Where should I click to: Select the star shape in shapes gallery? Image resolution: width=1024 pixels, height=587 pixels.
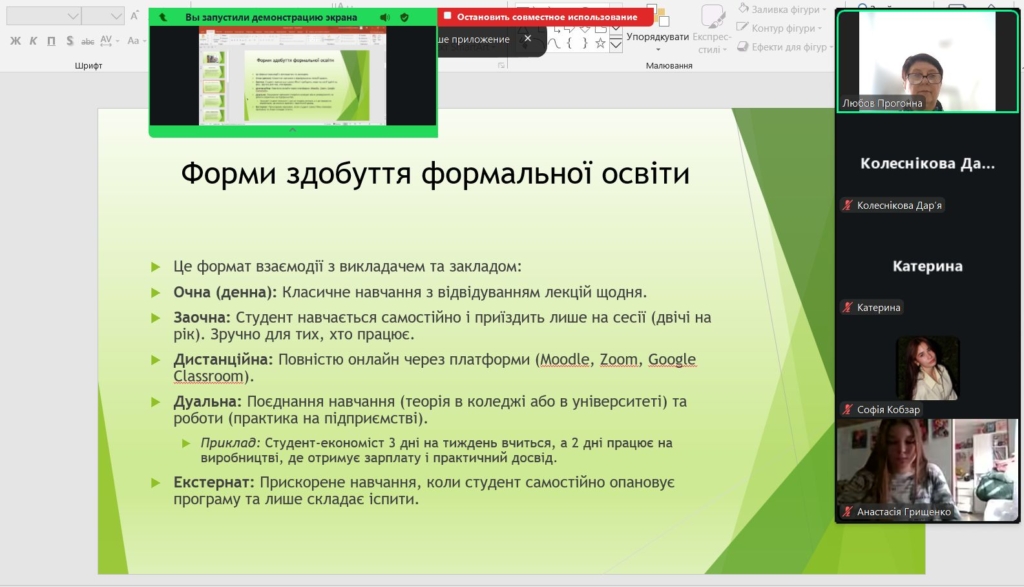pos(600,43)
